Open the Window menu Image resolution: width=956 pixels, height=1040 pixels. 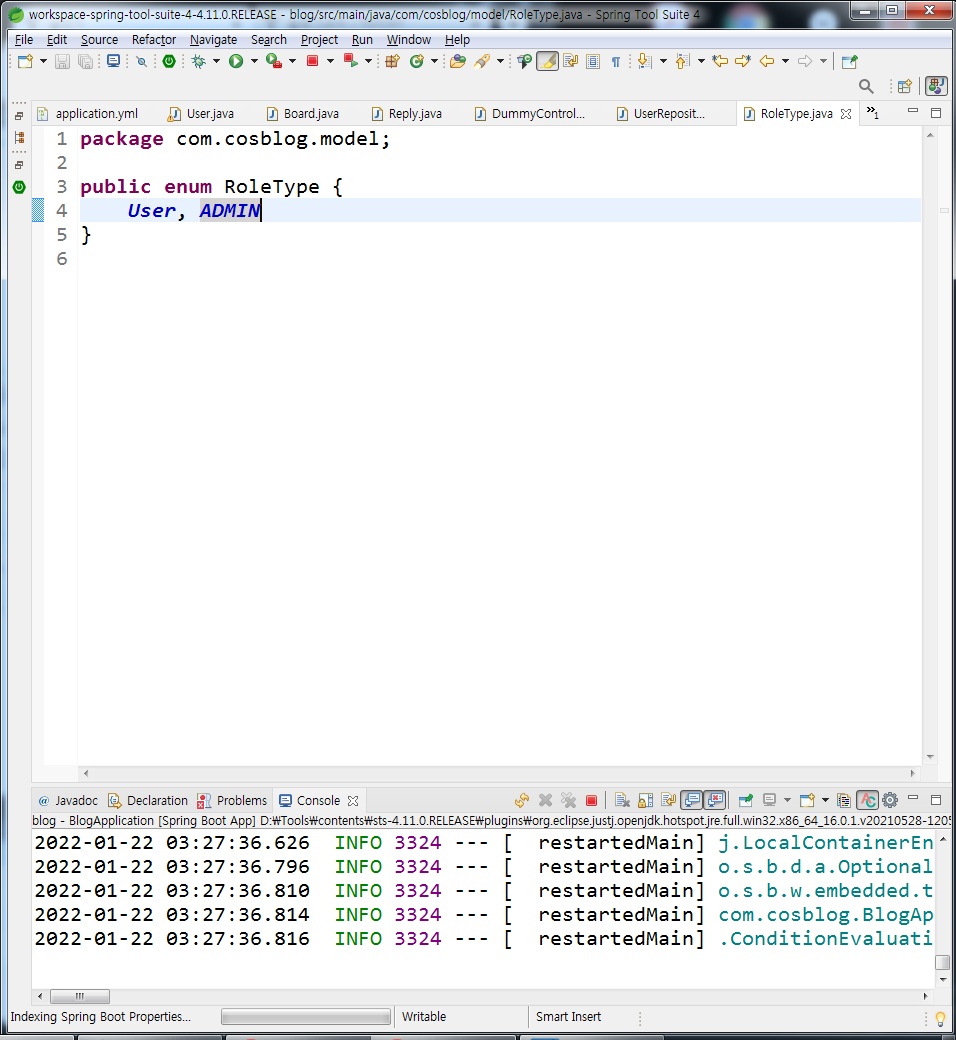[409, 40]
